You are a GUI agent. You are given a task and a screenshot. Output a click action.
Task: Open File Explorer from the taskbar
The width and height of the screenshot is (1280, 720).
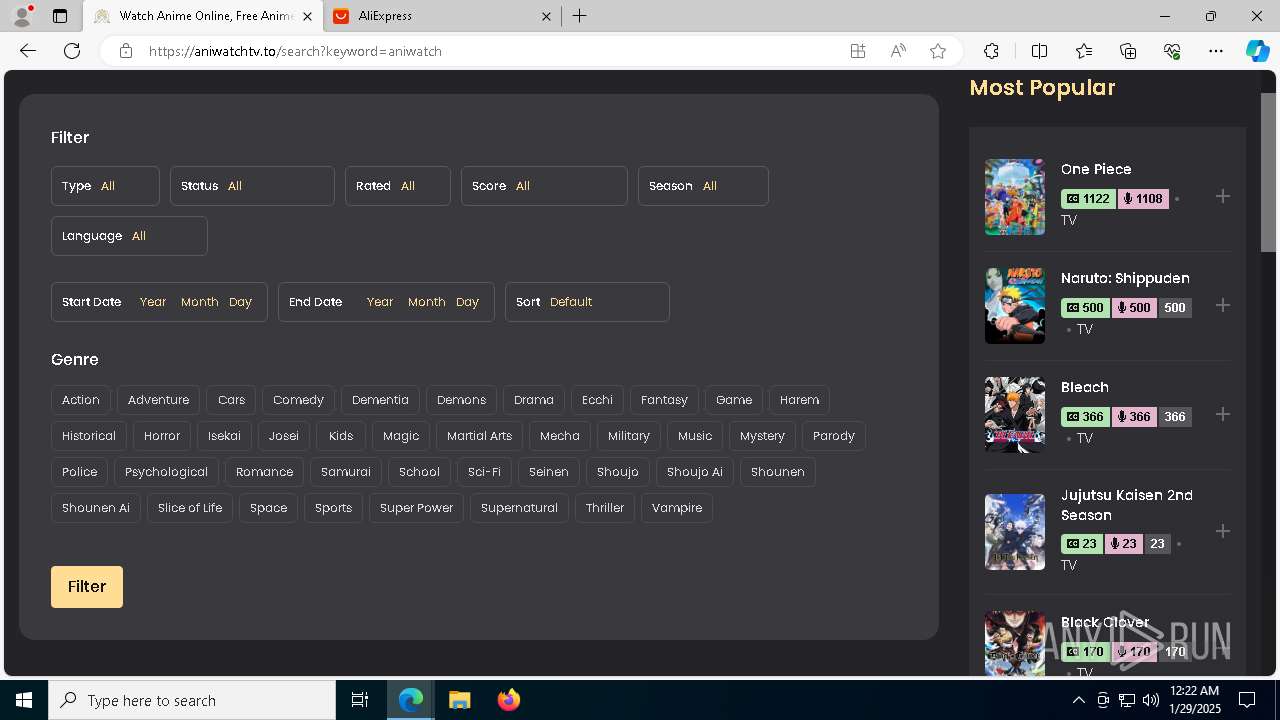(459, 700)
